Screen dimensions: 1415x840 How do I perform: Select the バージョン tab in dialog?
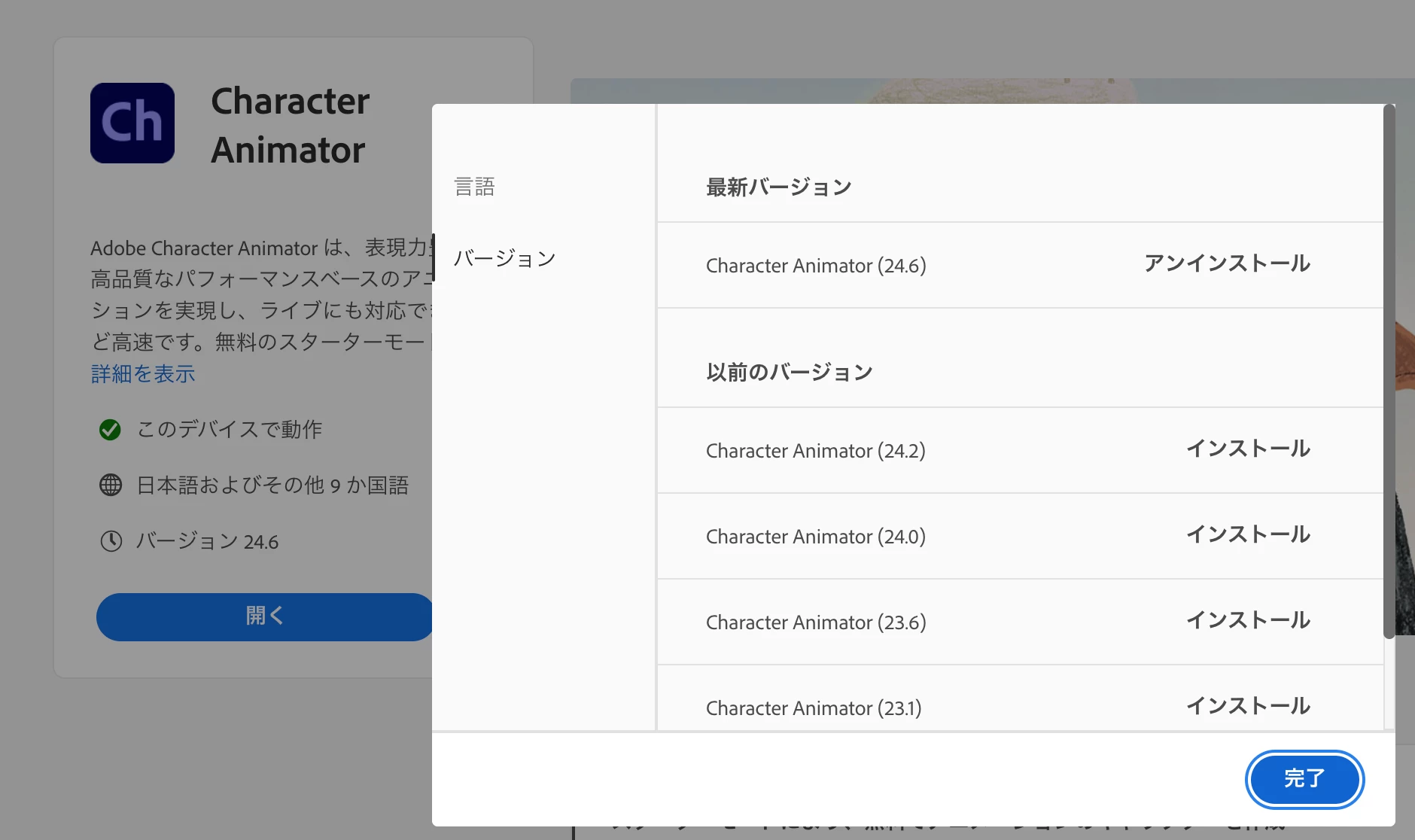(x=505, y=259)
